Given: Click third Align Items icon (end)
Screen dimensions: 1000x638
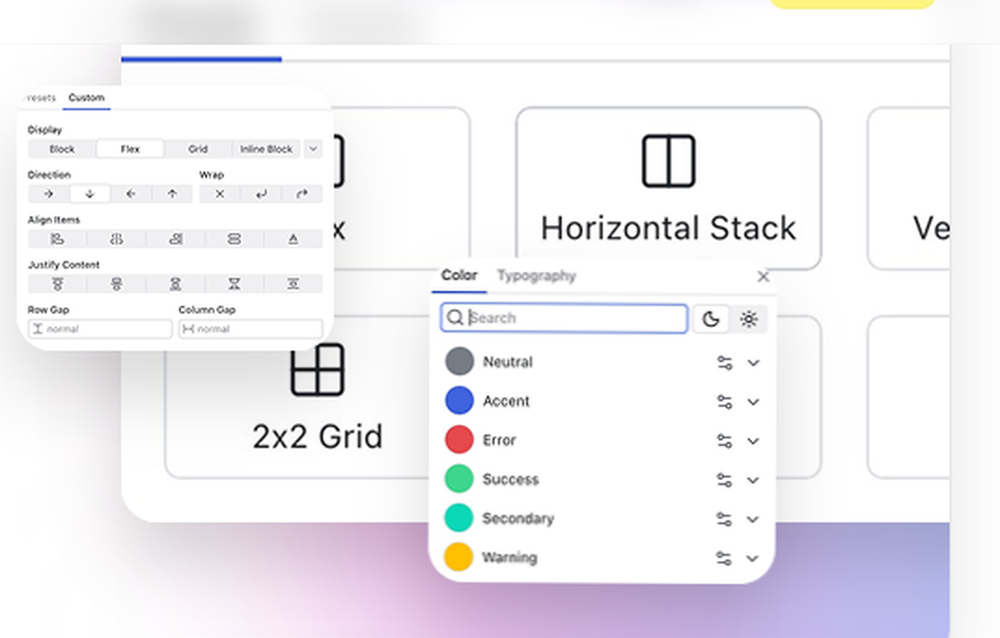Looking at the screenshot, I should pyautogui.click(x=175, y=239).
